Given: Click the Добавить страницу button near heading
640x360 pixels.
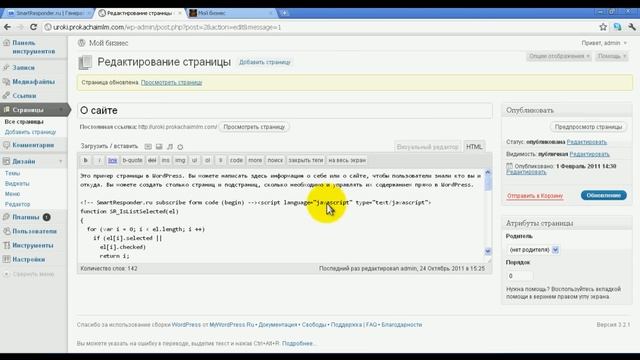Looking at the screenshot, I should pyautogui.click(x=264, y=62).
